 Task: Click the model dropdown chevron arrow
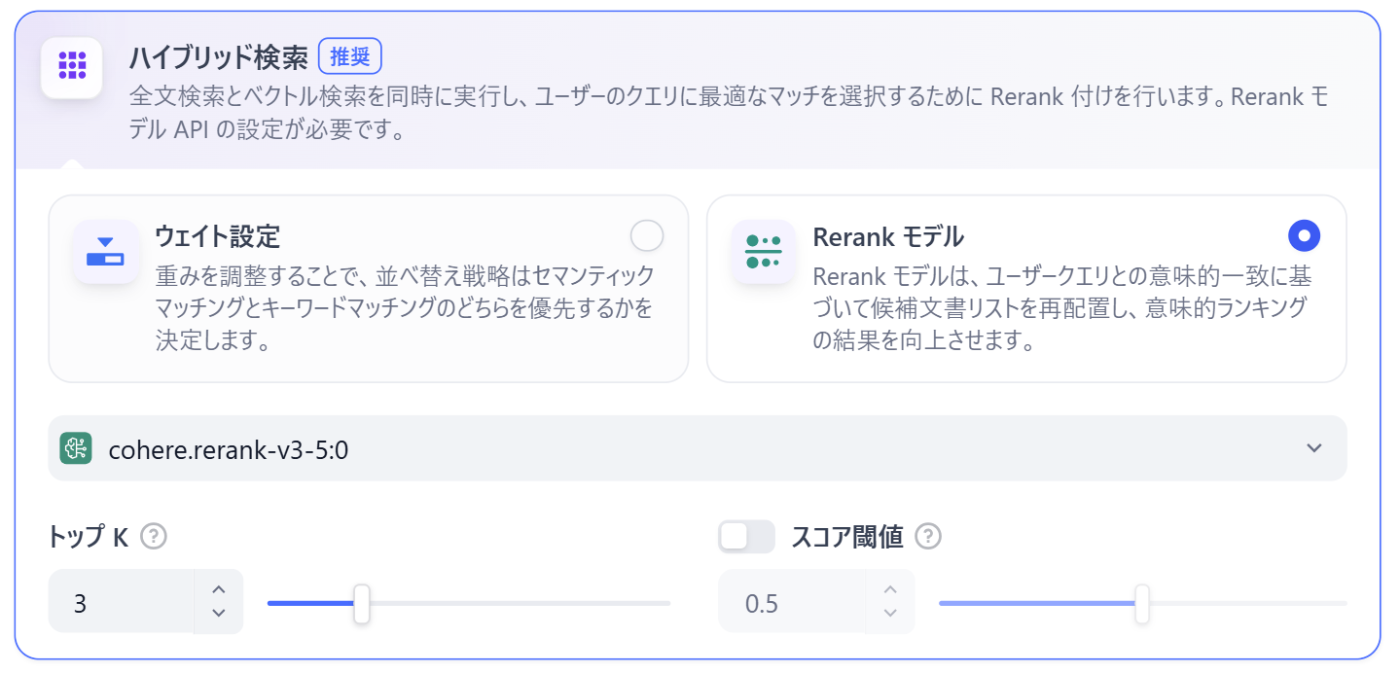[1314, 448]
